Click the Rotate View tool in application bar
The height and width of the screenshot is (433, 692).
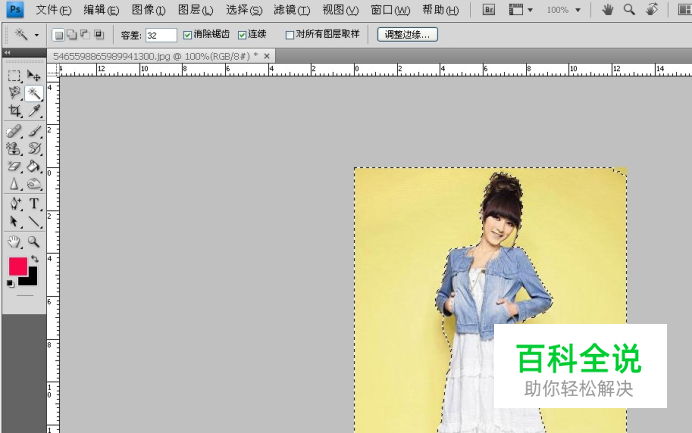pyautogui.click(x=652, y=10)
